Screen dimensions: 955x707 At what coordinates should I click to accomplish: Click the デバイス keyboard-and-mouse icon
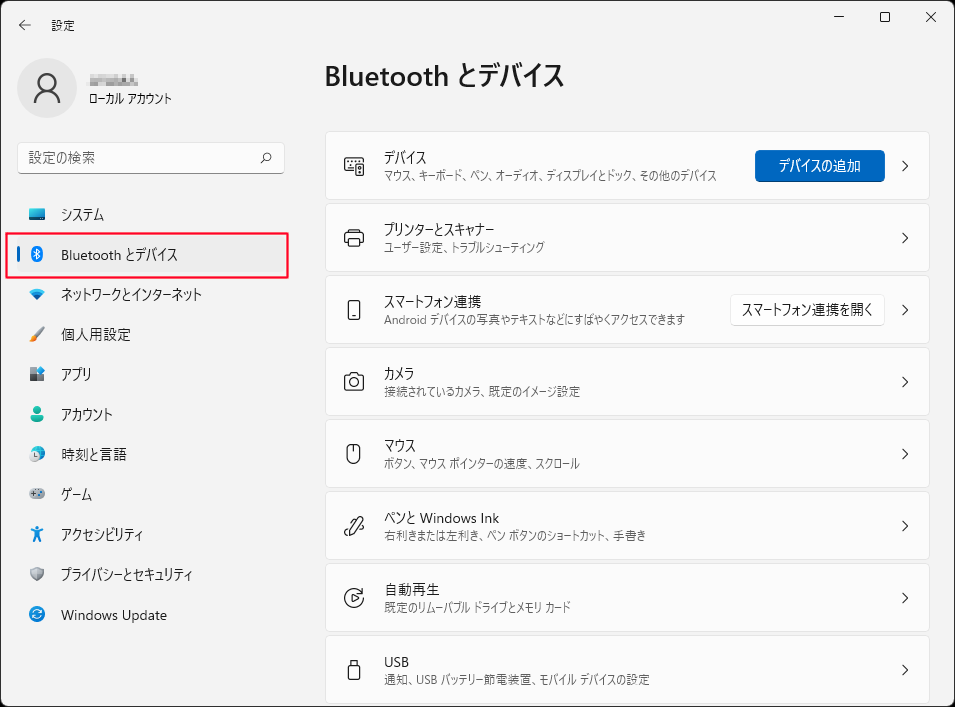(354, 166)
